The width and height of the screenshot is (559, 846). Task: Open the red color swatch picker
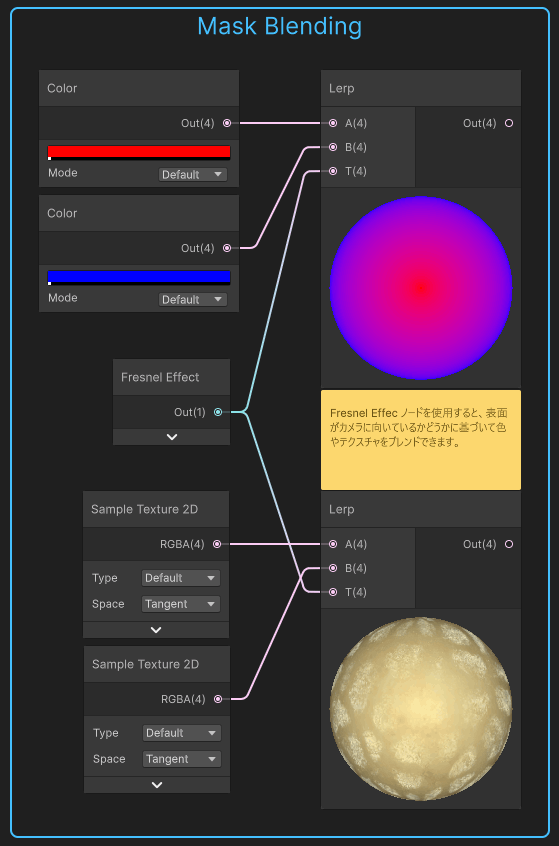139,153
